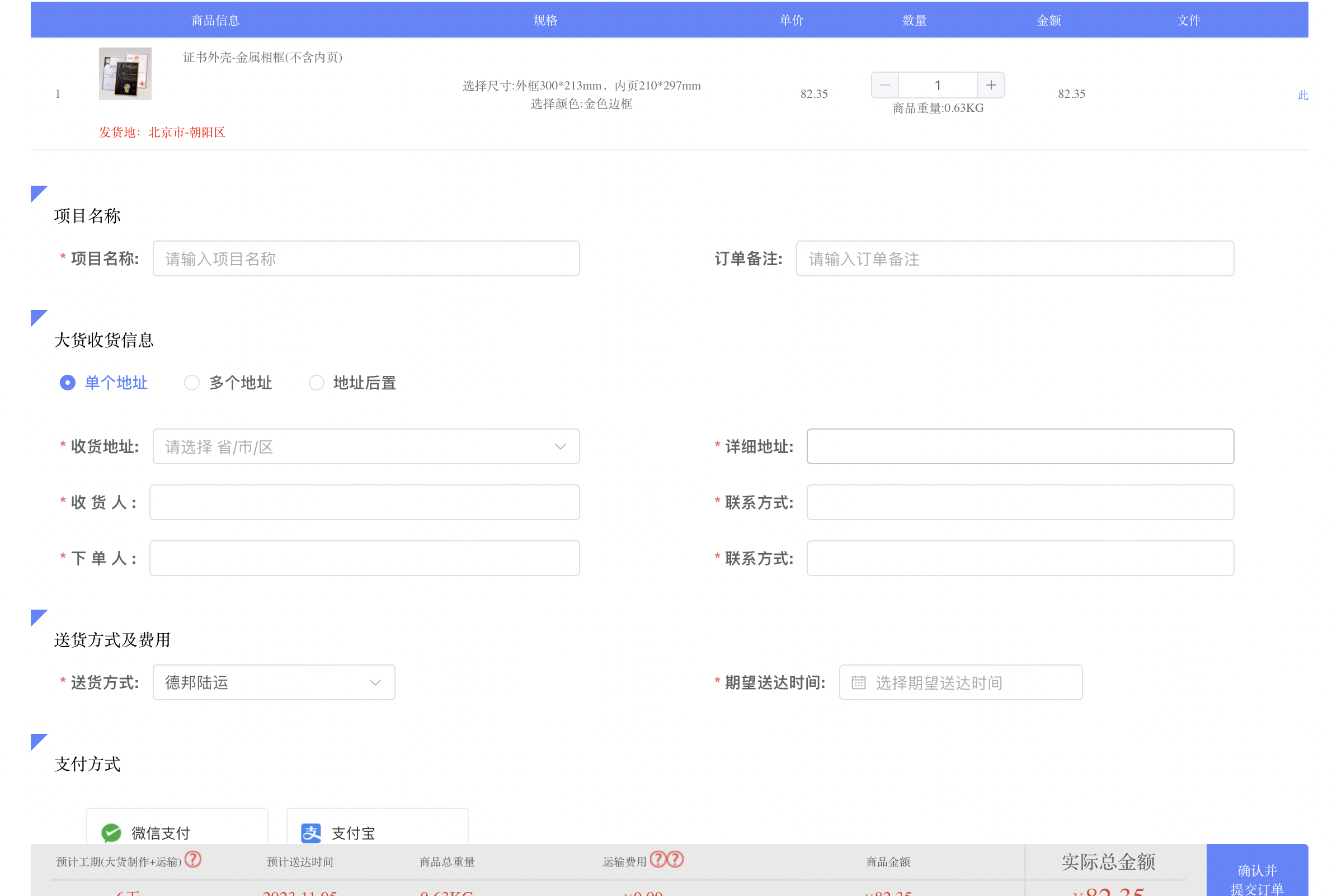
Task: Click 商品重量:0.63KG text
Action: click(938, 108)
